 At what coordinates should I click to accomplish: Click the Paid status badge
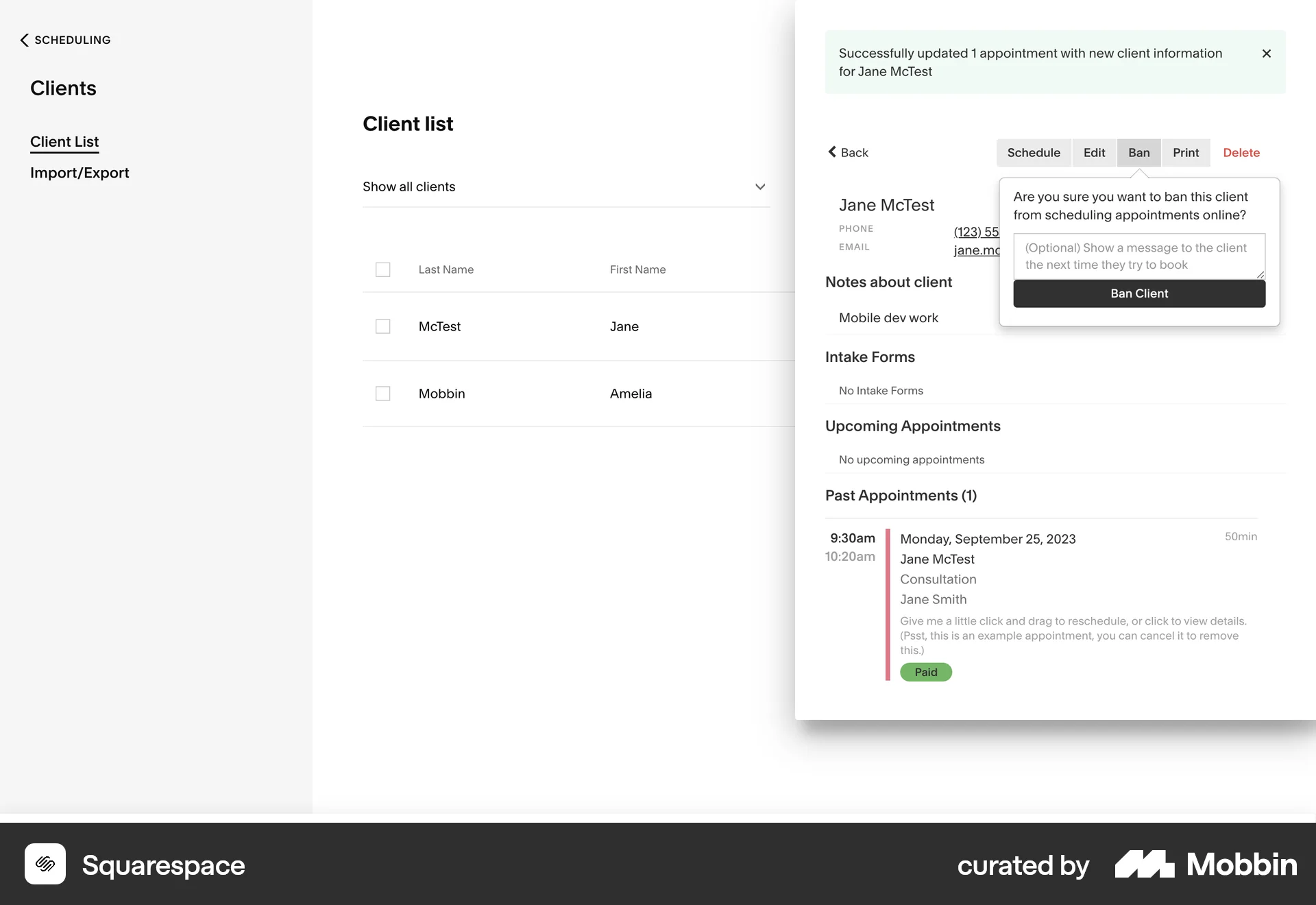[925, 672]
